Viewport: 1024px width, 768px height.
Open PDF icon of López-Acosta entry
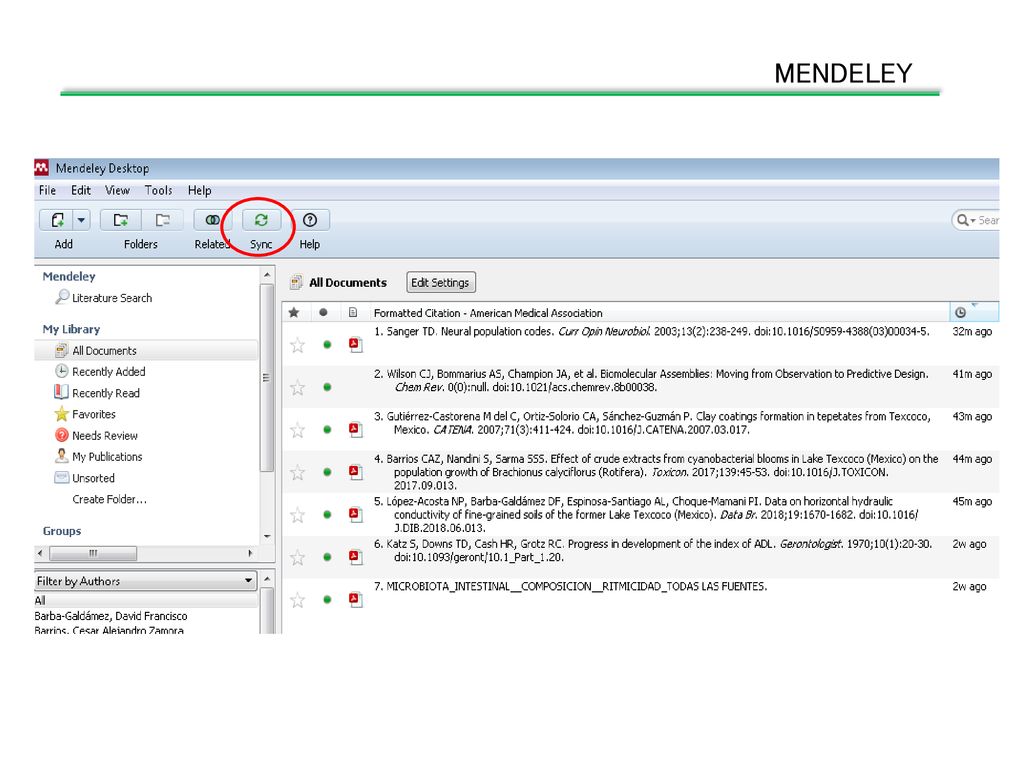coord(355,514)
